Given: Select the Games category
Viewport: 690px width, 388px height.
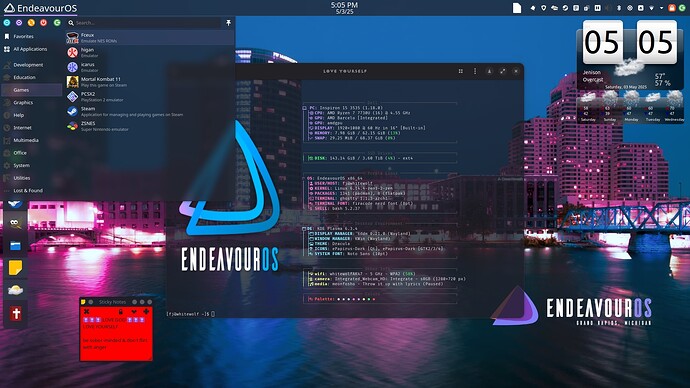Looking at the screenshot, I should [x=32, y=90].
